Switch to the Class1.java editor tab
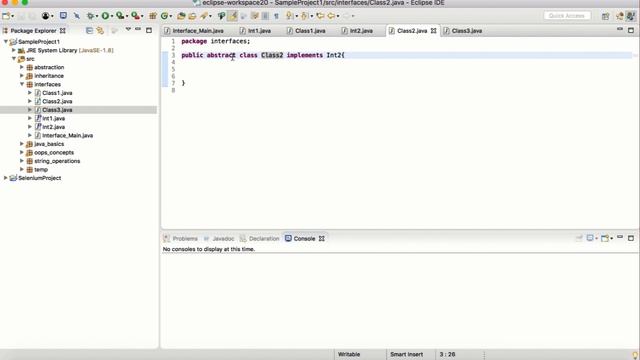The image size is (640, 360). tap(306, 31)
